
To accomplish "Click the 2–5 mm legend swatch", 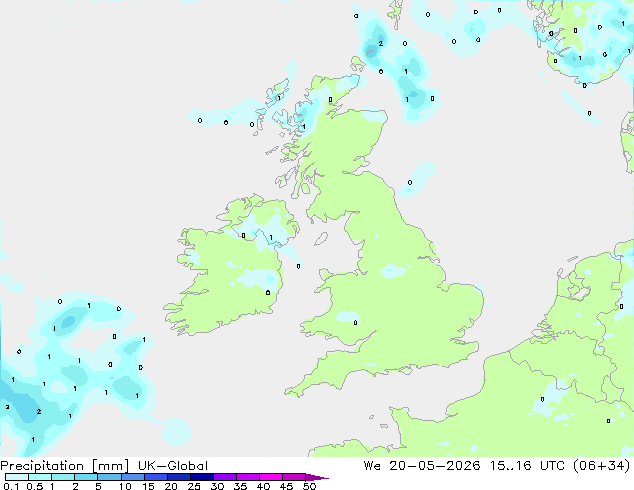I will [86, 477].
